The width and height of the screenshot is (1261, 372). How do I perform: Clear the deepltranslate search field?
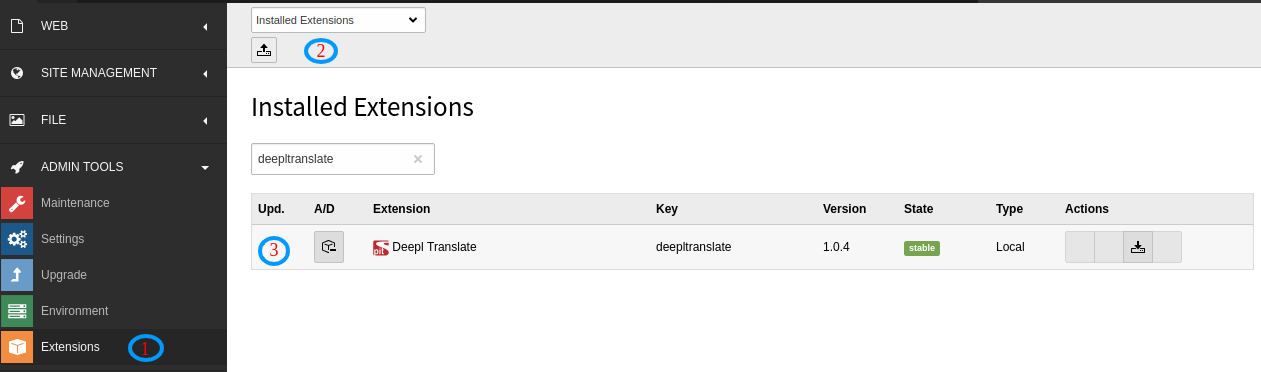coord(418,159)
